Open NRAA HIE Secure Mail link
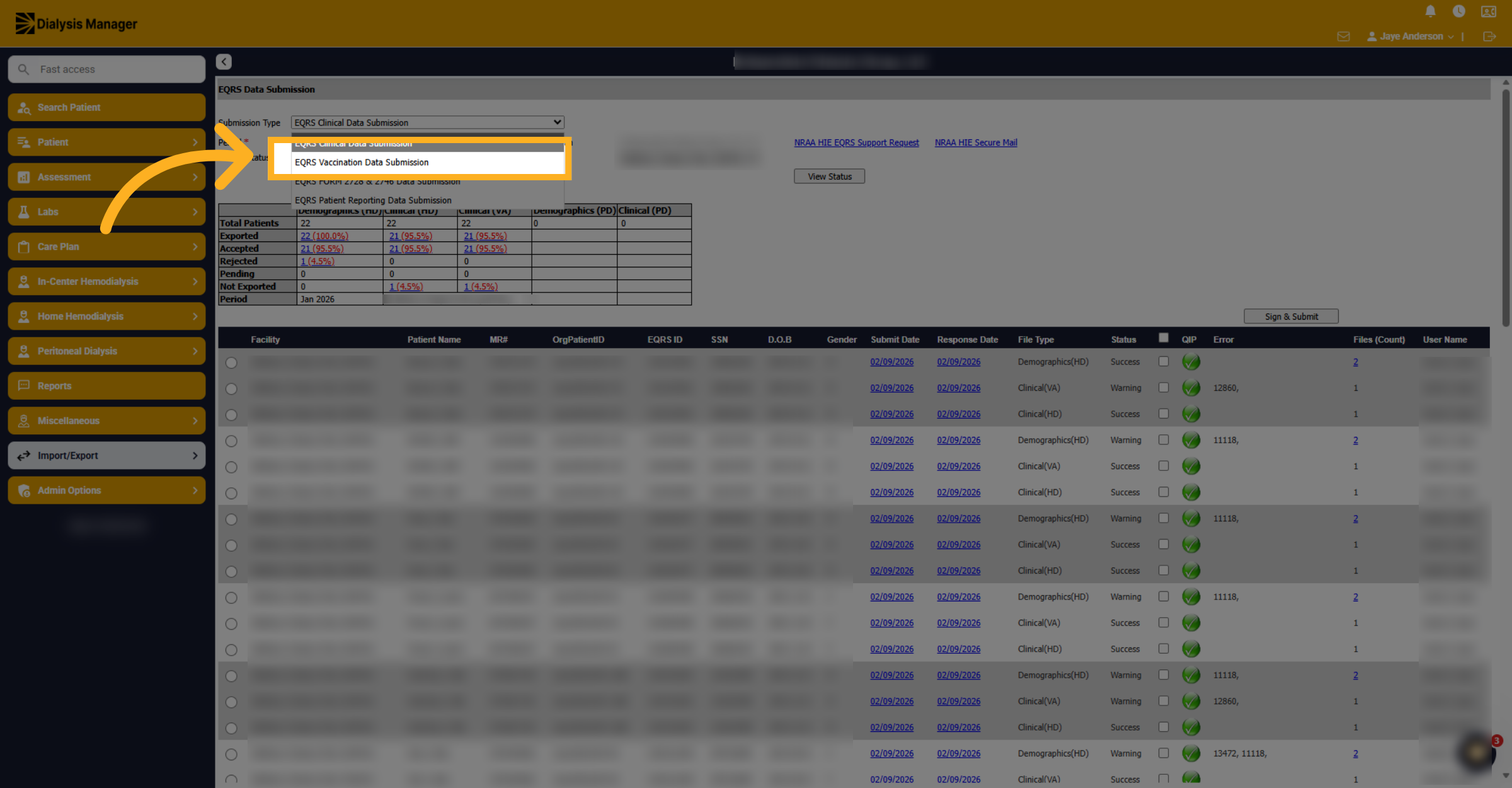Screen dimensions: 1512x788 point(976,142)
